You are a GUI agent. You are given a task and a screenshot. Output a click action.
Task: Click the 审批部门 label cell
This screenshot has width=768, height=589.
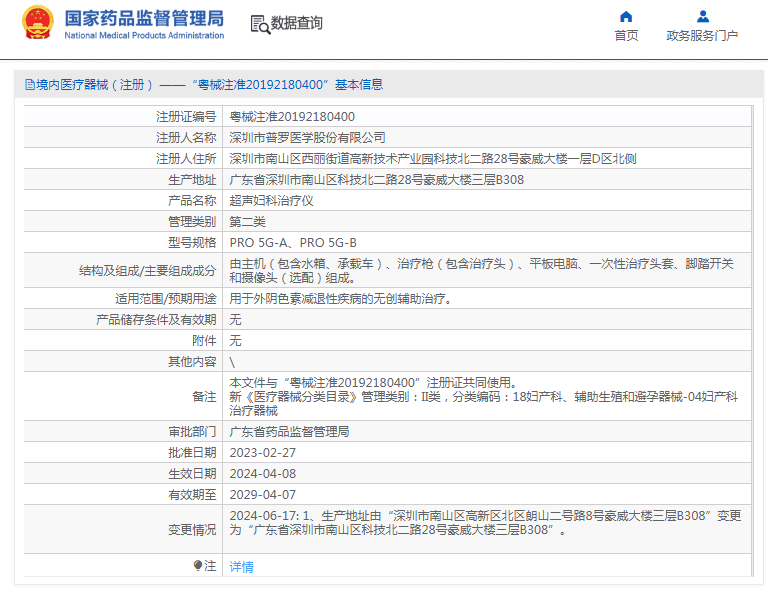[123, 432]
